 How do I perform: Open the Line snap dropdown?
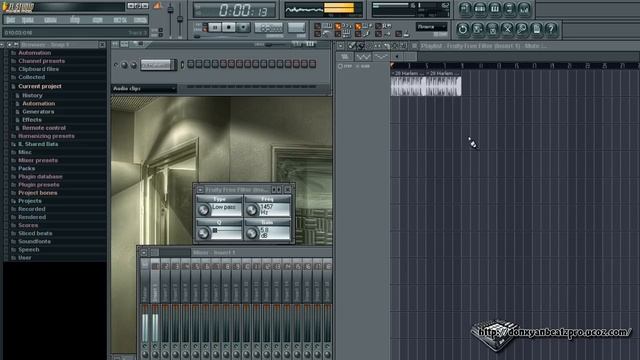coord(431,27)
